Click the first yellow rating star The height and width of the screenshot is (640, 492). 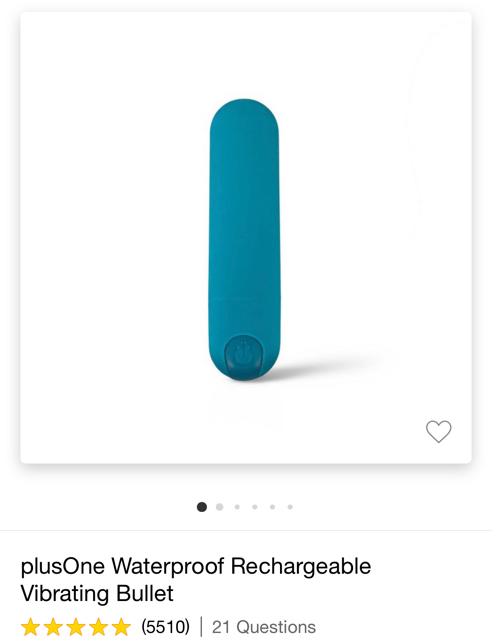(30, 627)
